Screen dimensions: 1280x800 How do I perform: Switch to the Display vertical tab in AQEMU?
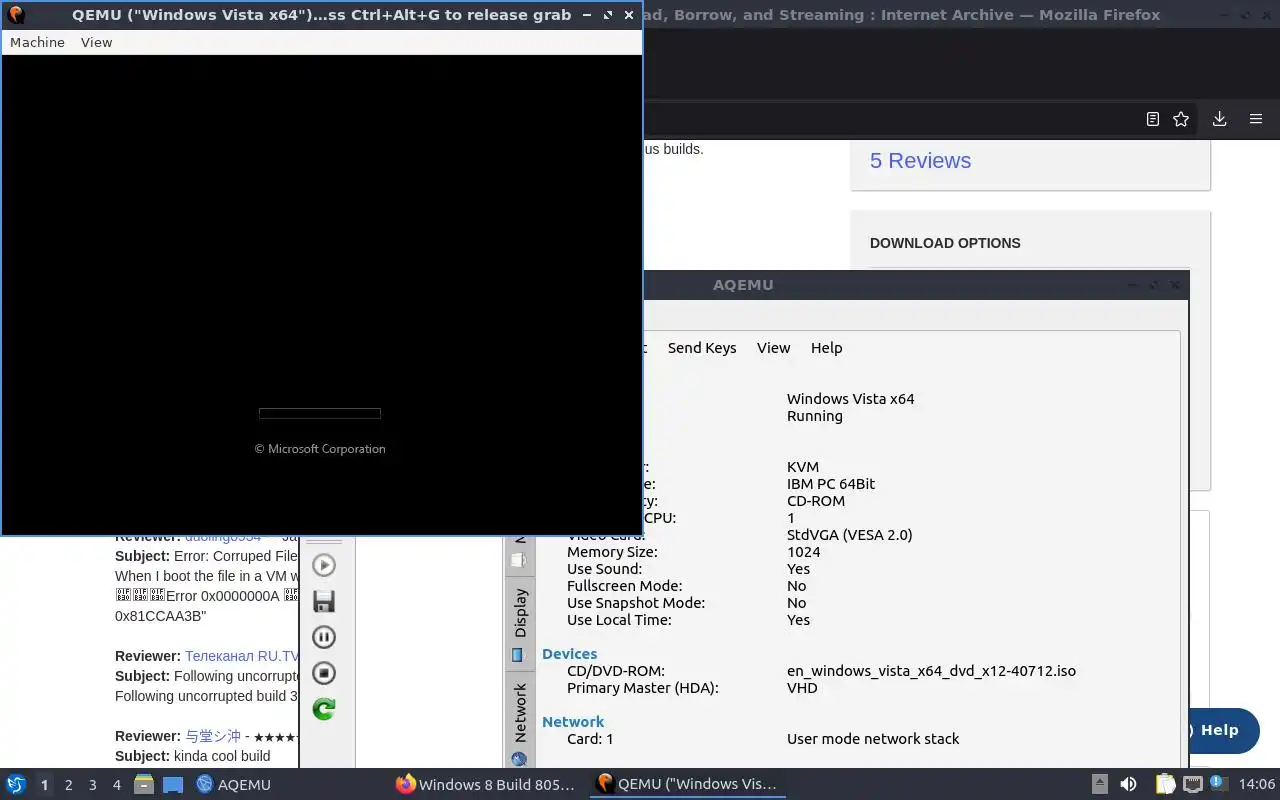(x=519, y=624)
